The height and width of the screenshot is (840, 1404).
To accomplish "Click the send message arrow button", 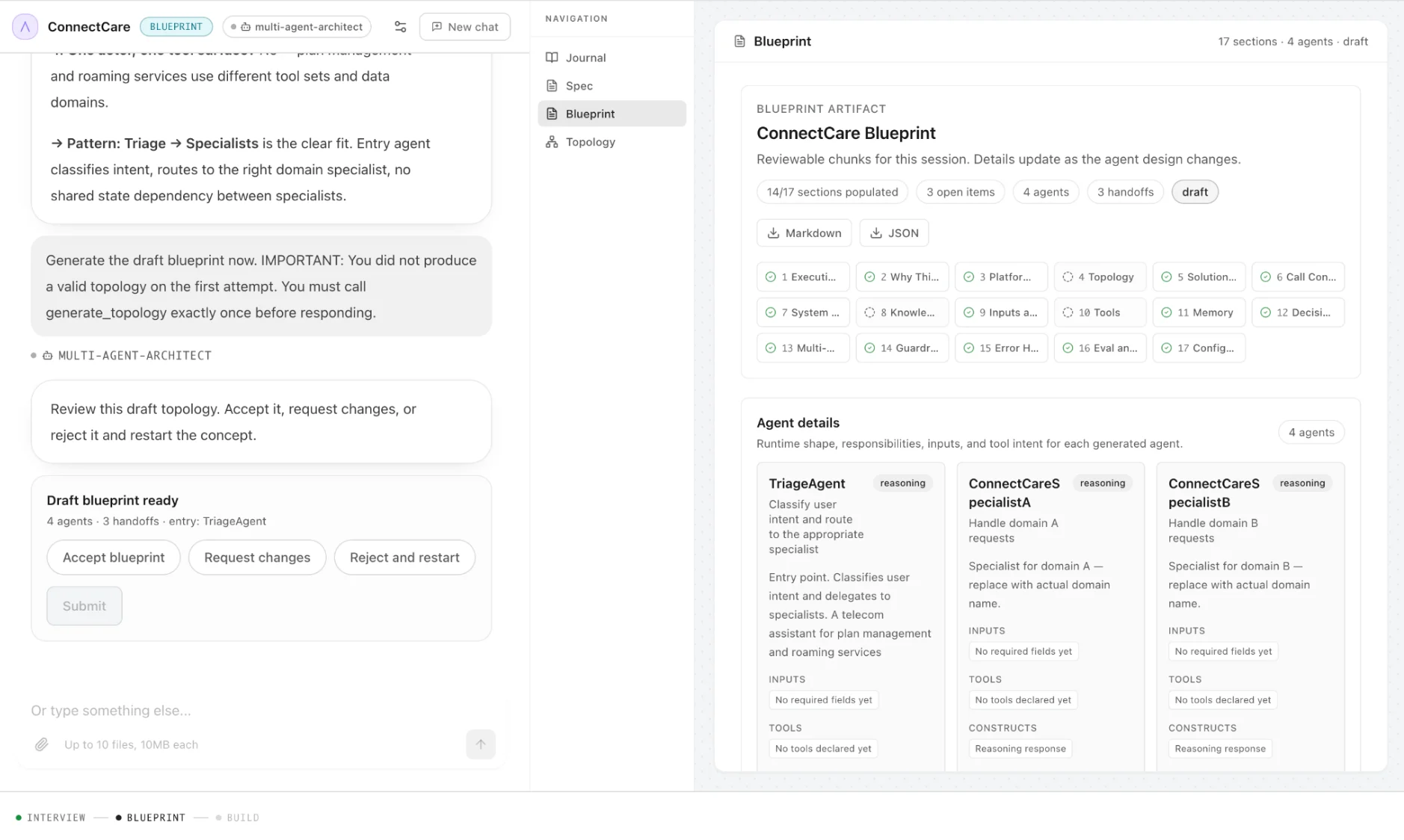I will [481, 744].
